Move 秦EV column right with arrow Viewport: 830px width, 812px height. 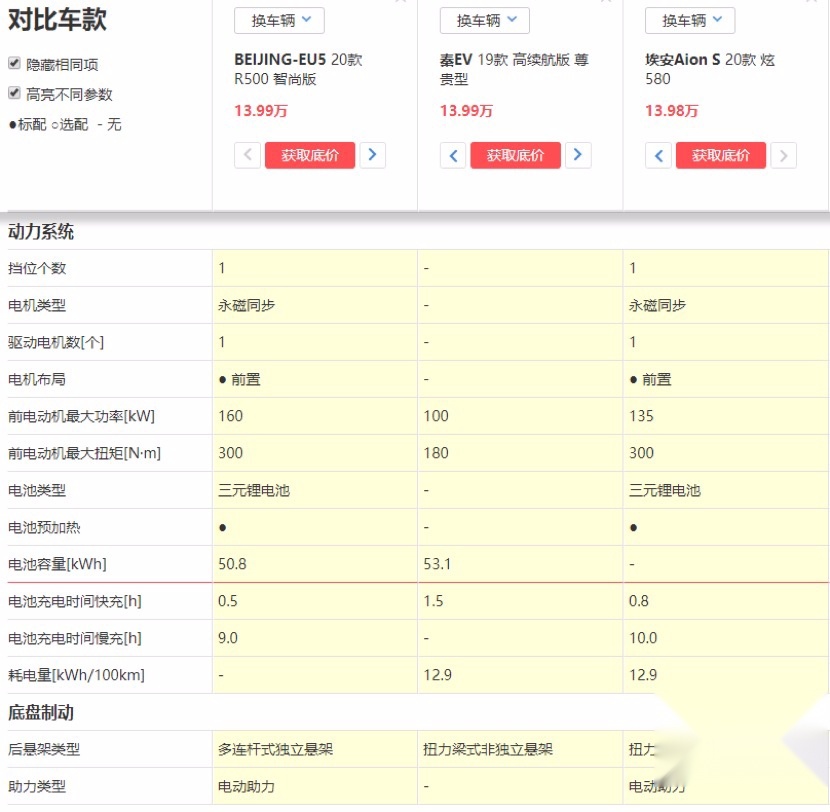[578, 155]
